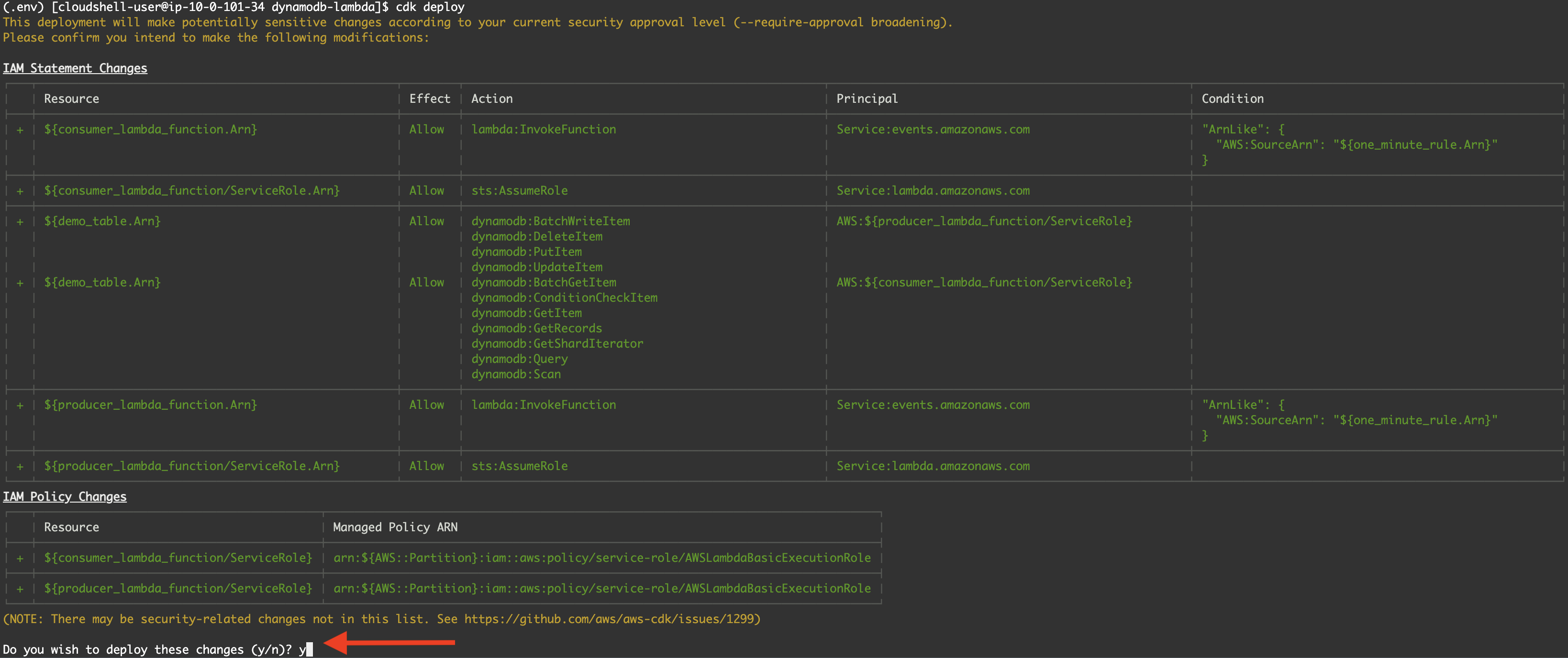Viewport: 1568px width, 658px height.
Task: Click 'dynamodb:Query' action
Action: [x=519, y=359]
